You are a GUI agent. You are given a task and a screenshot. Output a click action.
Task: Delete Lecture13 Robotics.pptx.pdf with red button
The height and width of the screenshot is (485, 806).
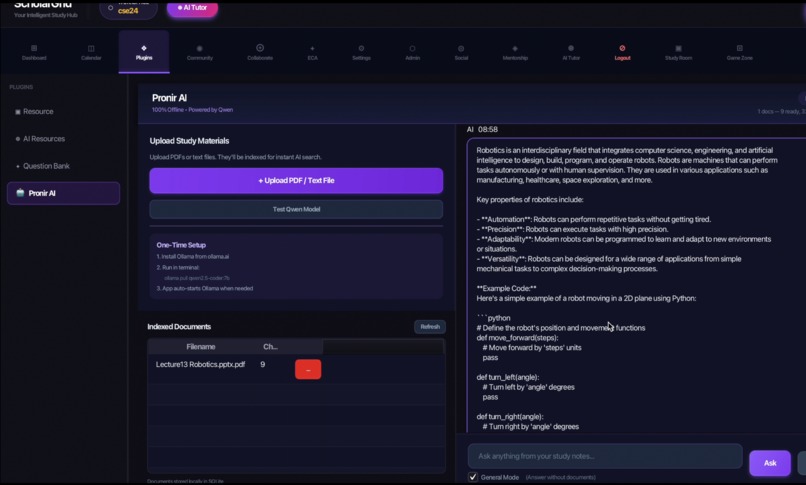point(308,369)
